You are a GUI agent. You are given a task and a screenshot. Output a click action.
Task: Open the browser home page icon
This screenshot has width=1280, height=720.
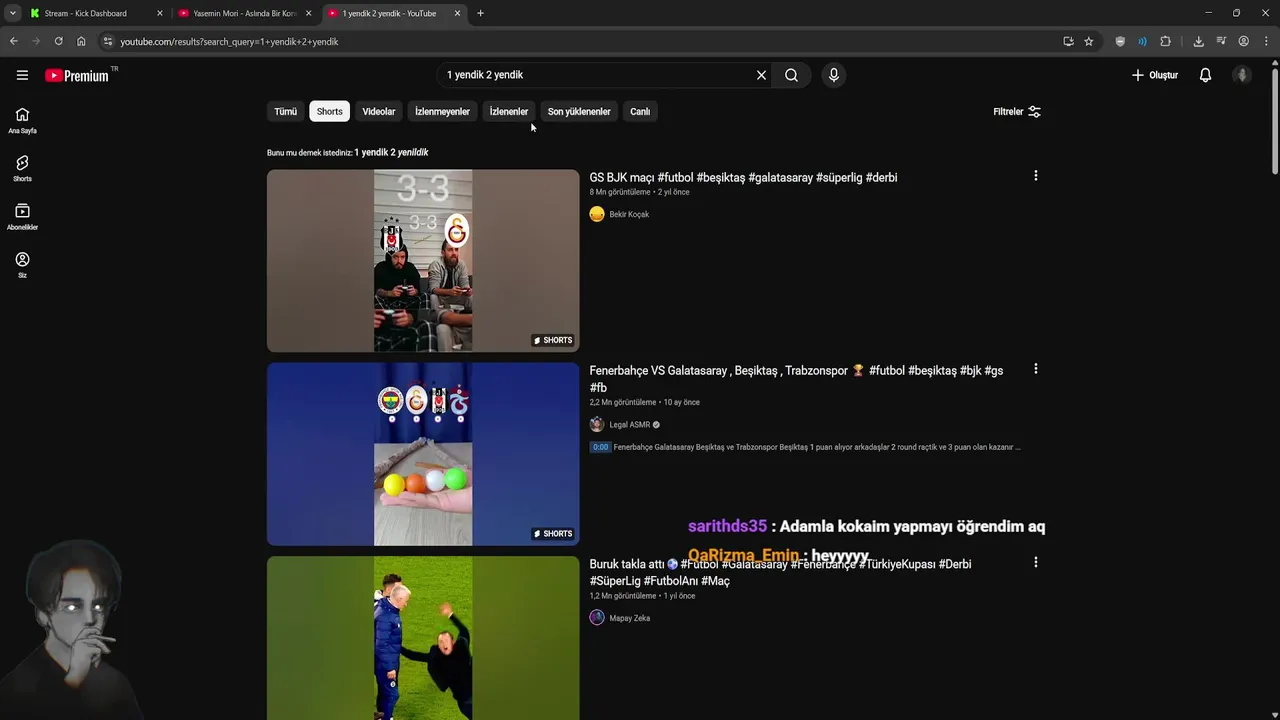click(x=81, y=41)
